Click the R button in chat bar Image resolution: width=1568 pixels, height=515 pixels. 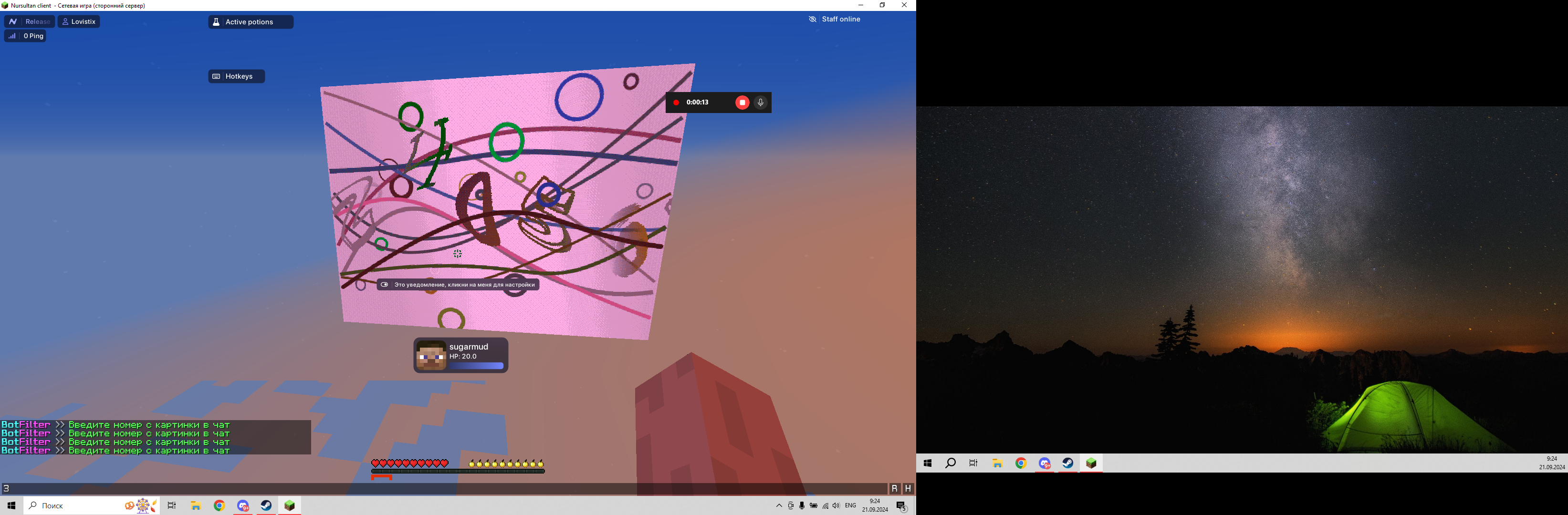click(x=894, y=488)
